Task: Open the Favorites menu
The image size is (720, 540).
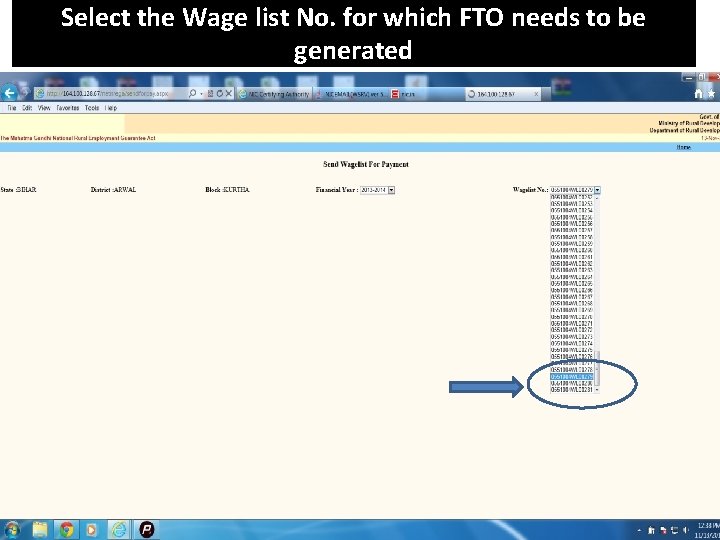Action: 68,108
